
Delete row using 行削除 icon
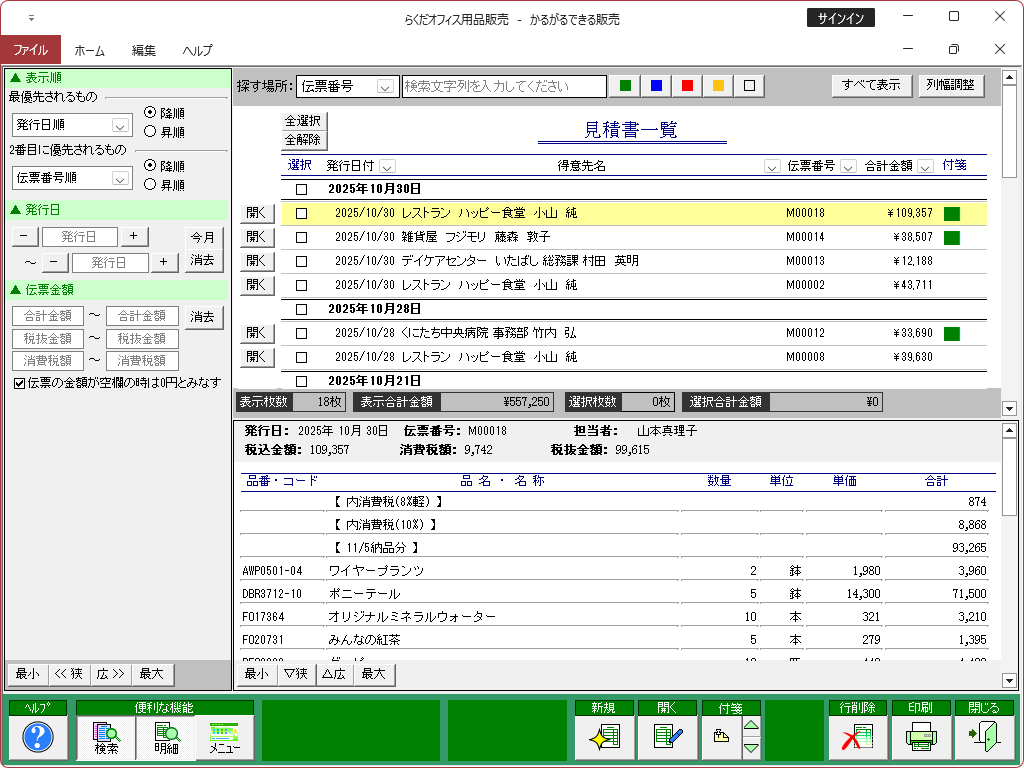pos(857,738)
